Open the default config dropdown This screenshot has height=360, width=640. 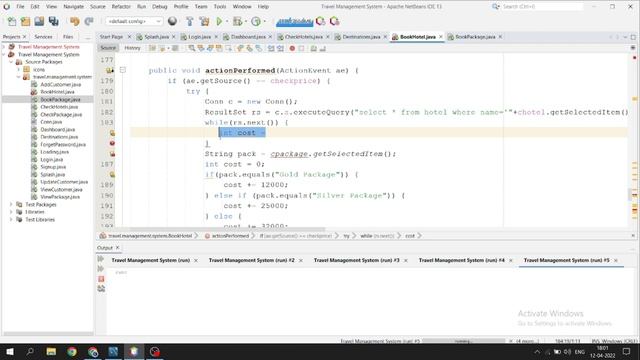point(134,21)
